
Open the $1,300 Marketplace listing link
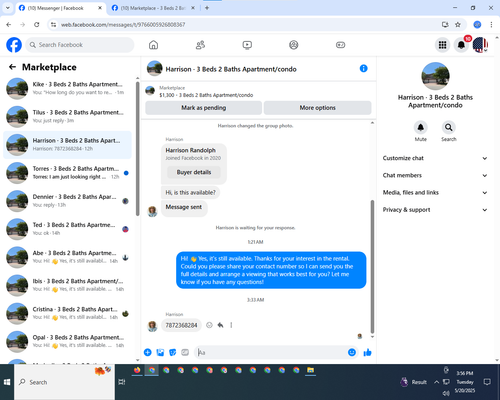(206, 95)
